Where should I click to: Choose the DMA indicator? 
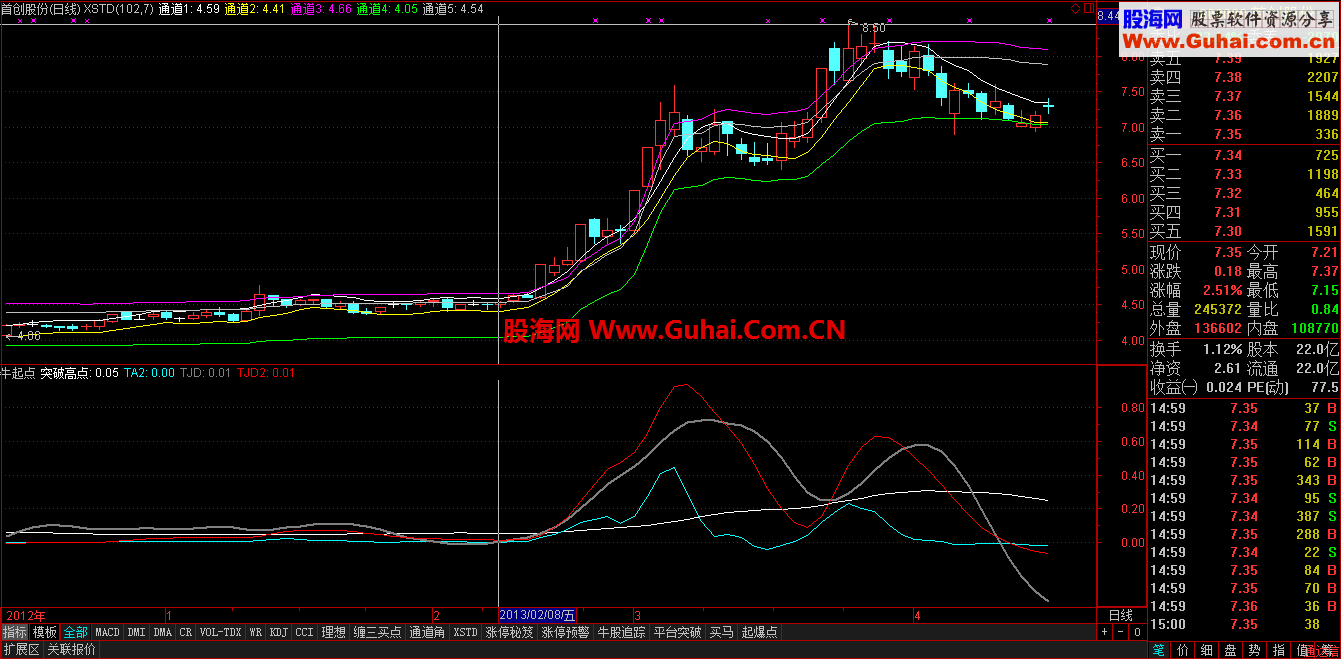(162, 632)
